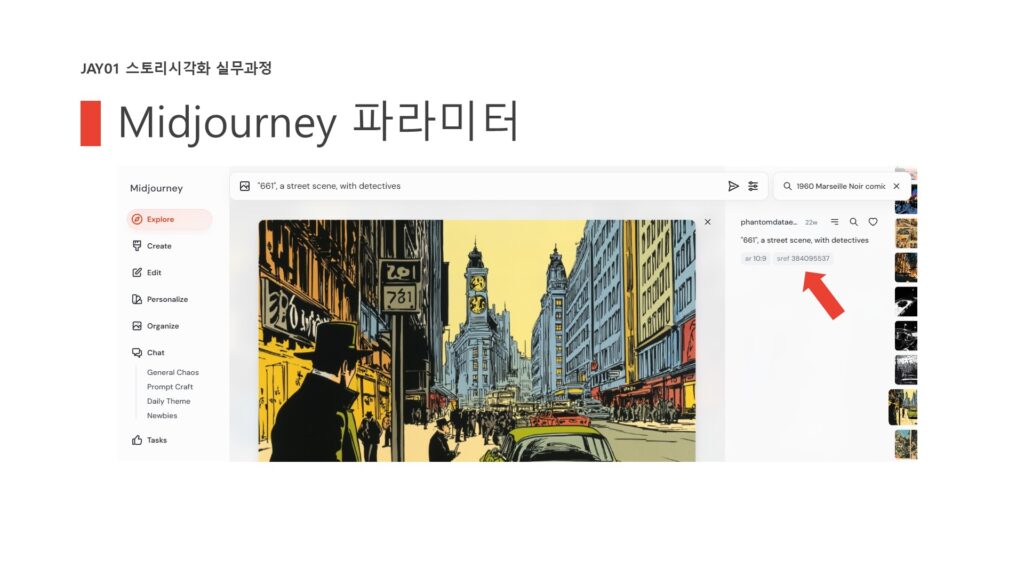Select the Daily Theme room
1024x576 pixels.
pos(168,401)
